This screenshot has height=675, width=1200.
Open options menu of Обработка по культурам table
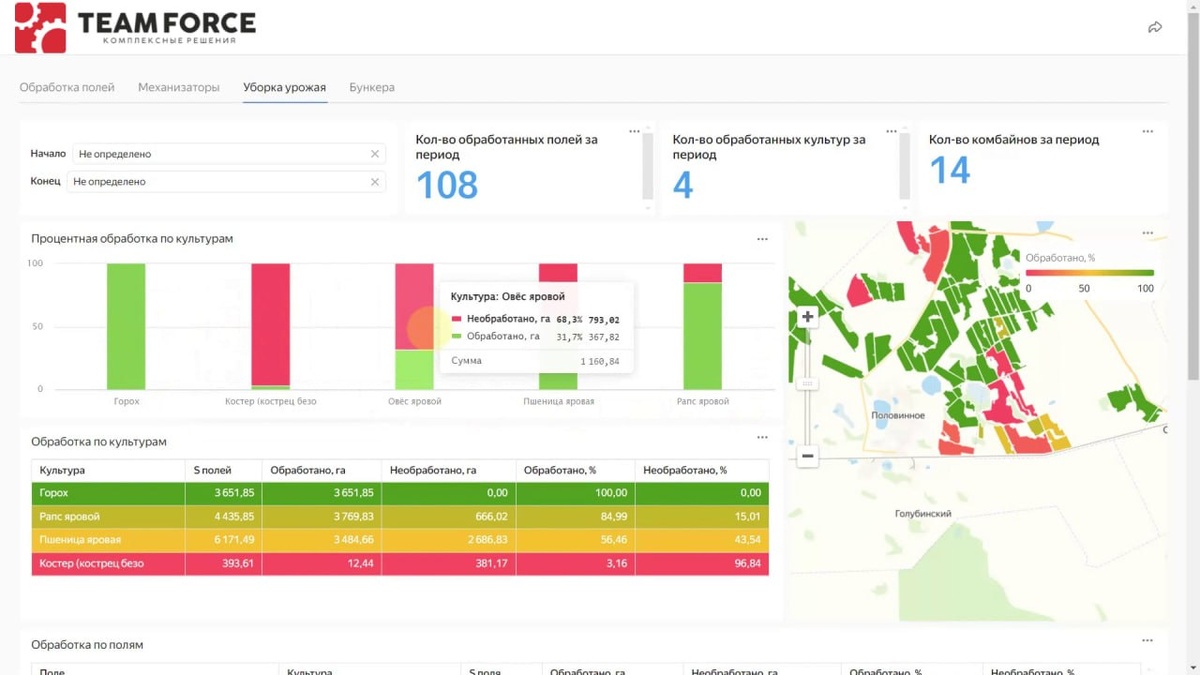(x=762, y=437)
